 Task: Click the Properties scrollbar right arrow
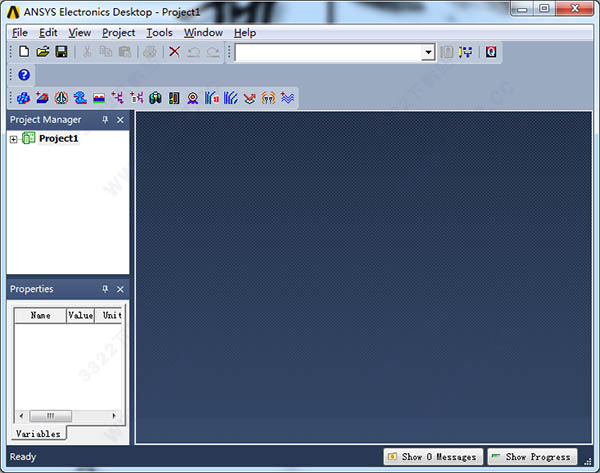[x=114, y=416]
